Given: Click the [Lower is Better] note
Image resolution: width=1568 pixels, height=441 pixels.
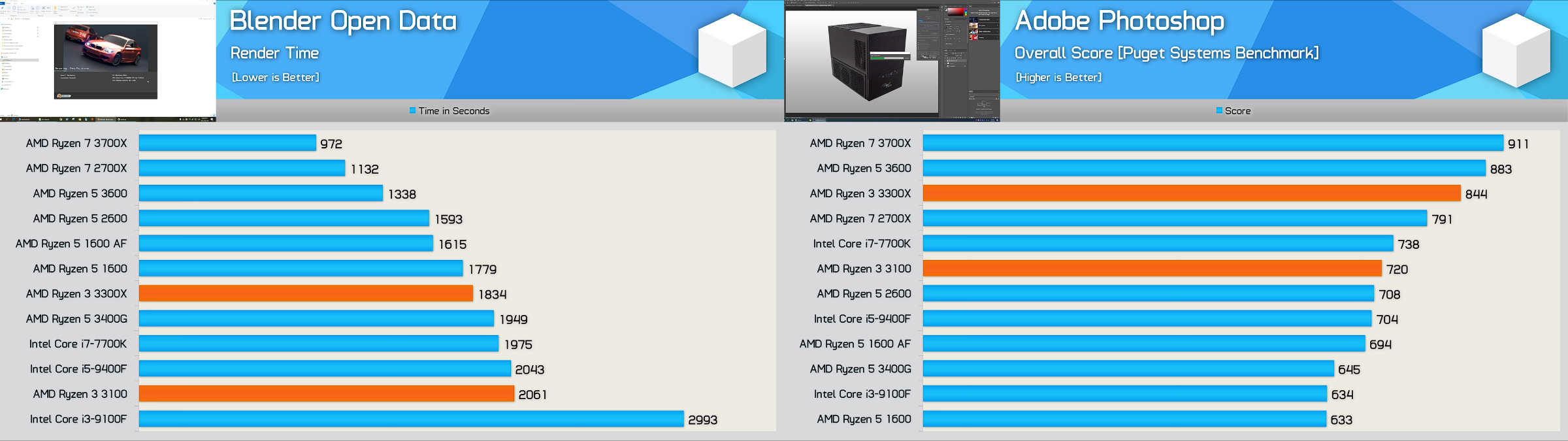Looking at the screenshot, I should pyautogui.click(x=275, y=77).
